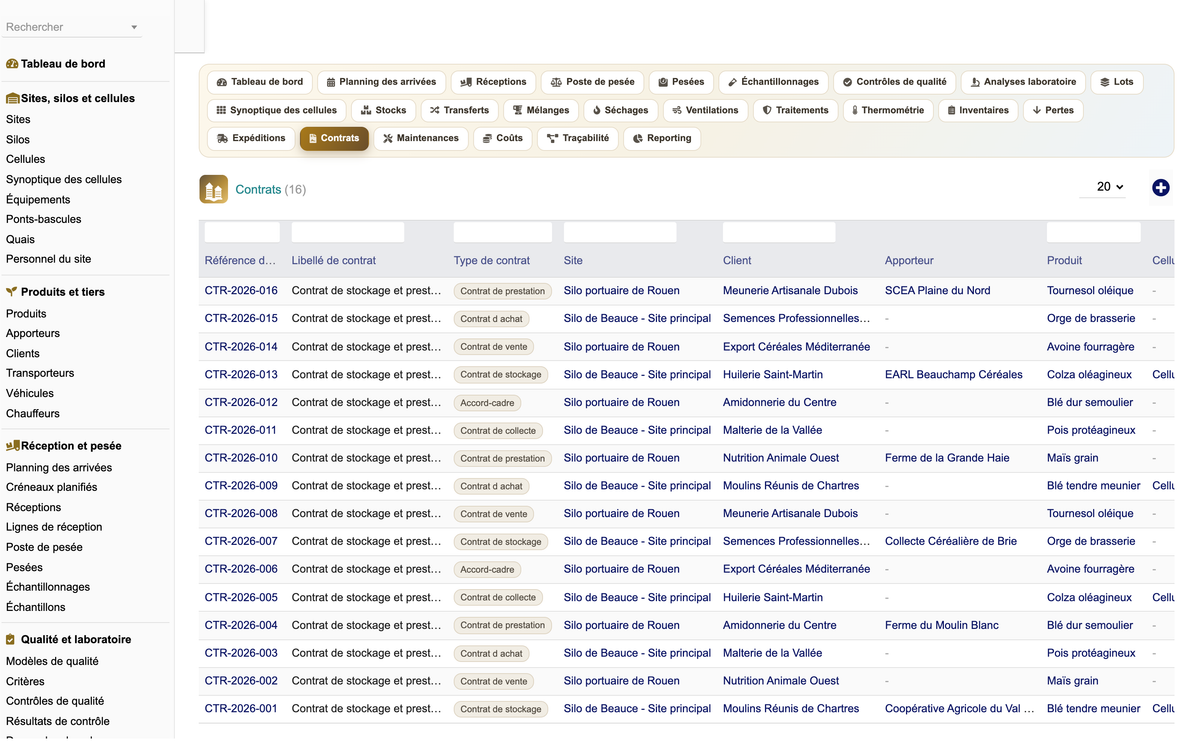The height and width of the screenshot is (743, 1200).
Task: Click the Qualité et laboratoire clipboard icon
Action: pos(11,640)
